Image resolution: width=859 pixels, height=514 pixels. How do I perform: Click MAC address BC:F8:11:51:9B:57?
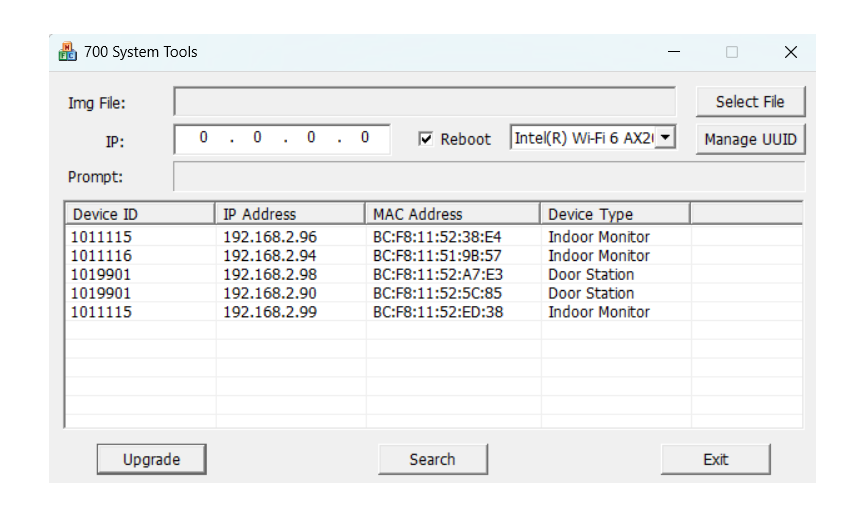pos(437,256)
